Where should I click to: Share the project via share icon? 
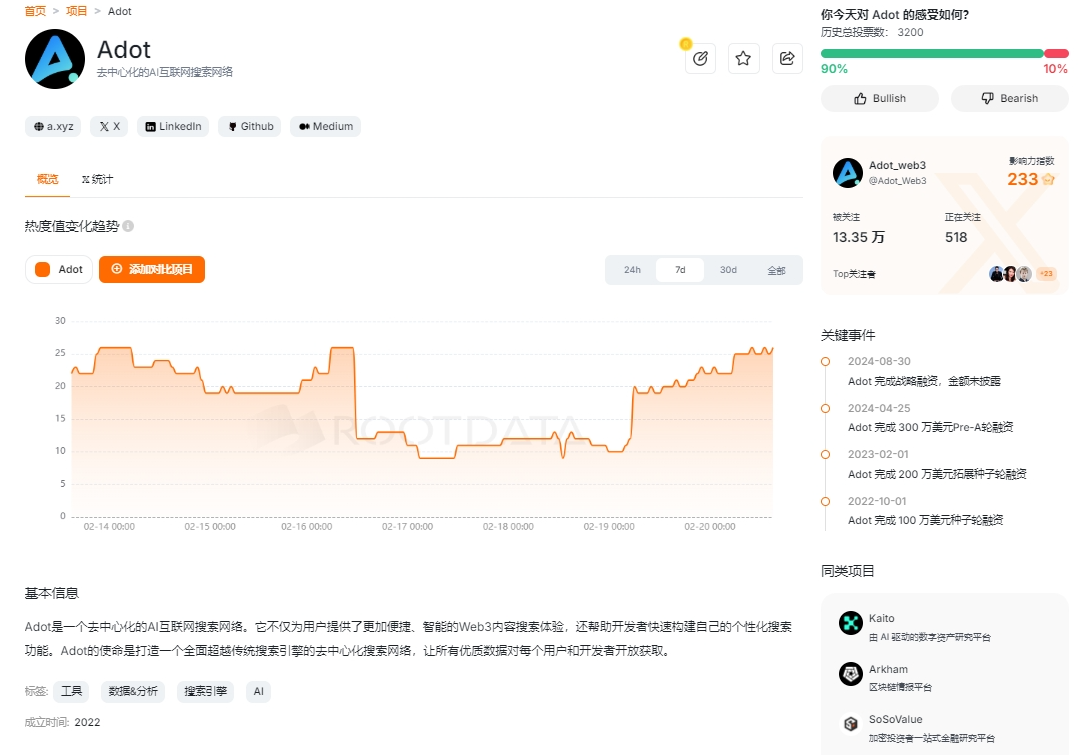(787, 58)
